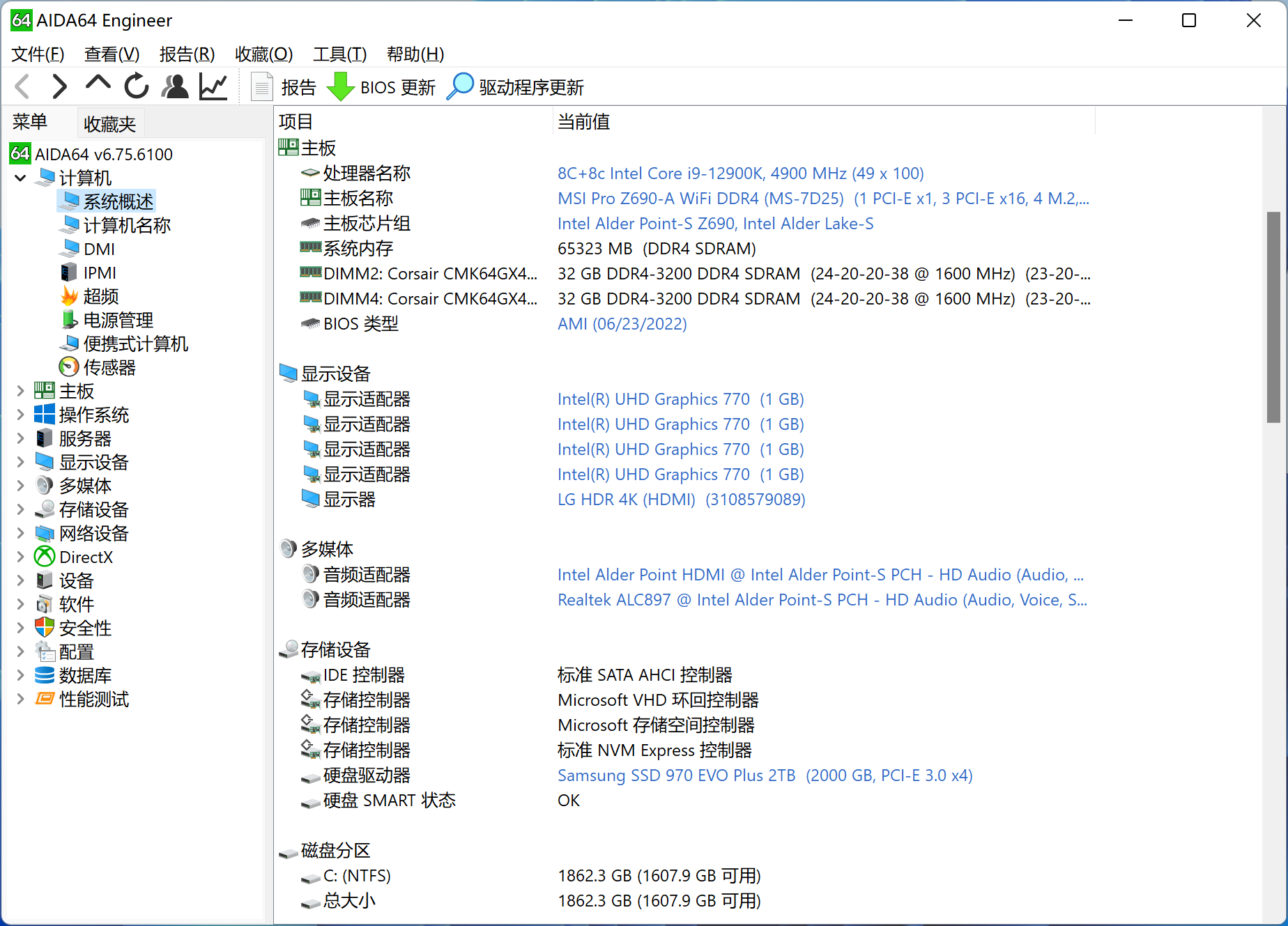Click the Up level arrow icon
1288x926 pixels.
[98, 85]
